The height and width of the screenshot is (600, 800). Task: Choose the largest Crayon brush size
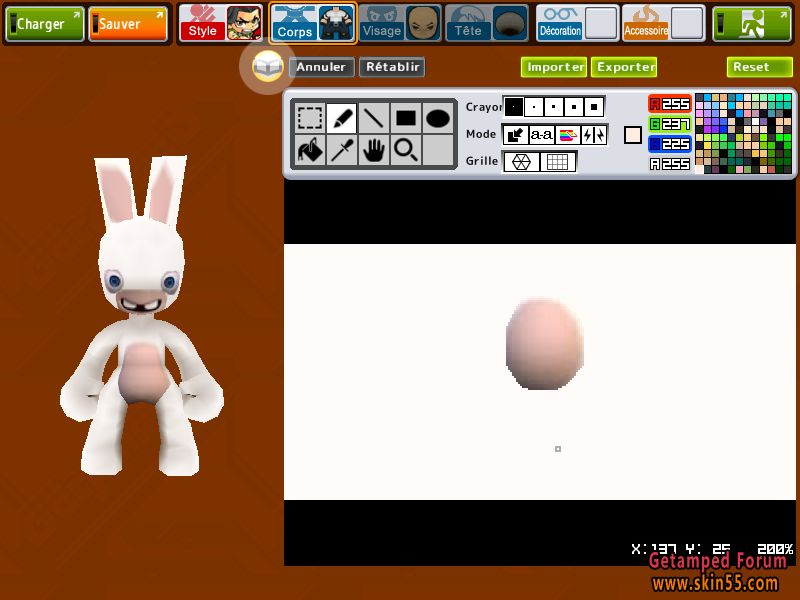(x=594, y=107)
